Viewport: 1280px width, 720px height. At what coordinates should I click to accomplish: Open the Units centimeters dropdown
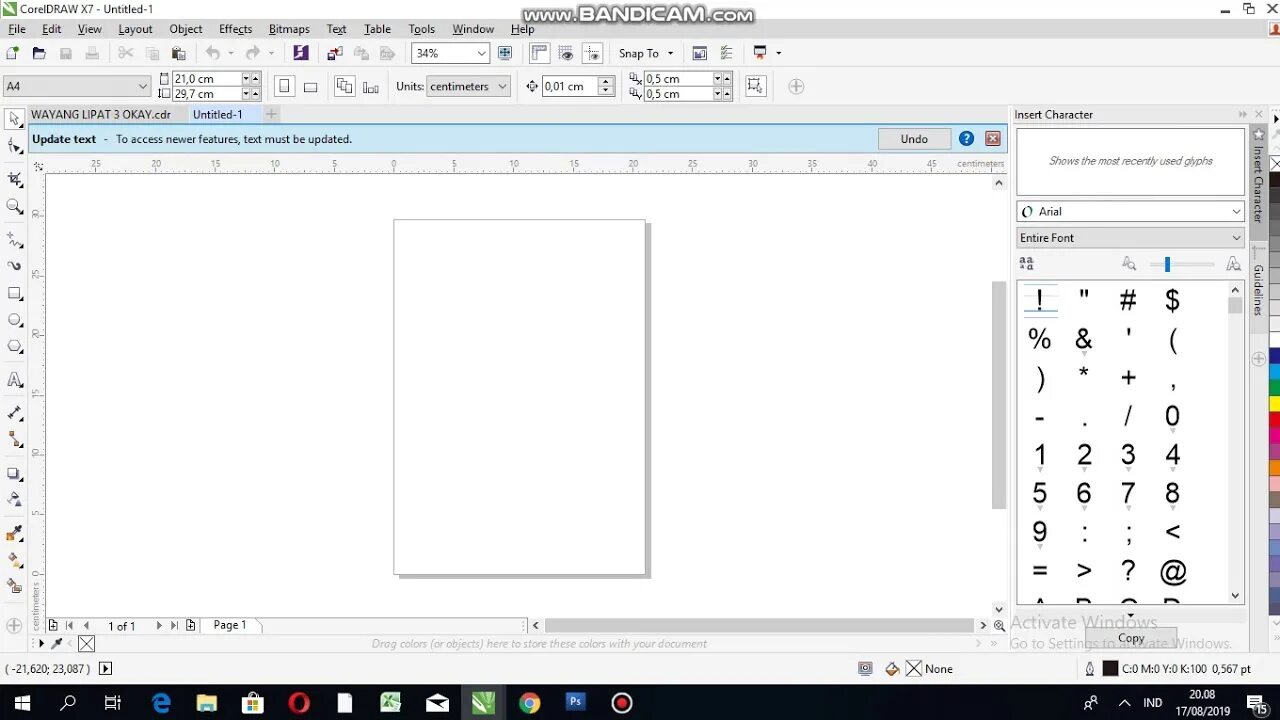pos(502,86)
